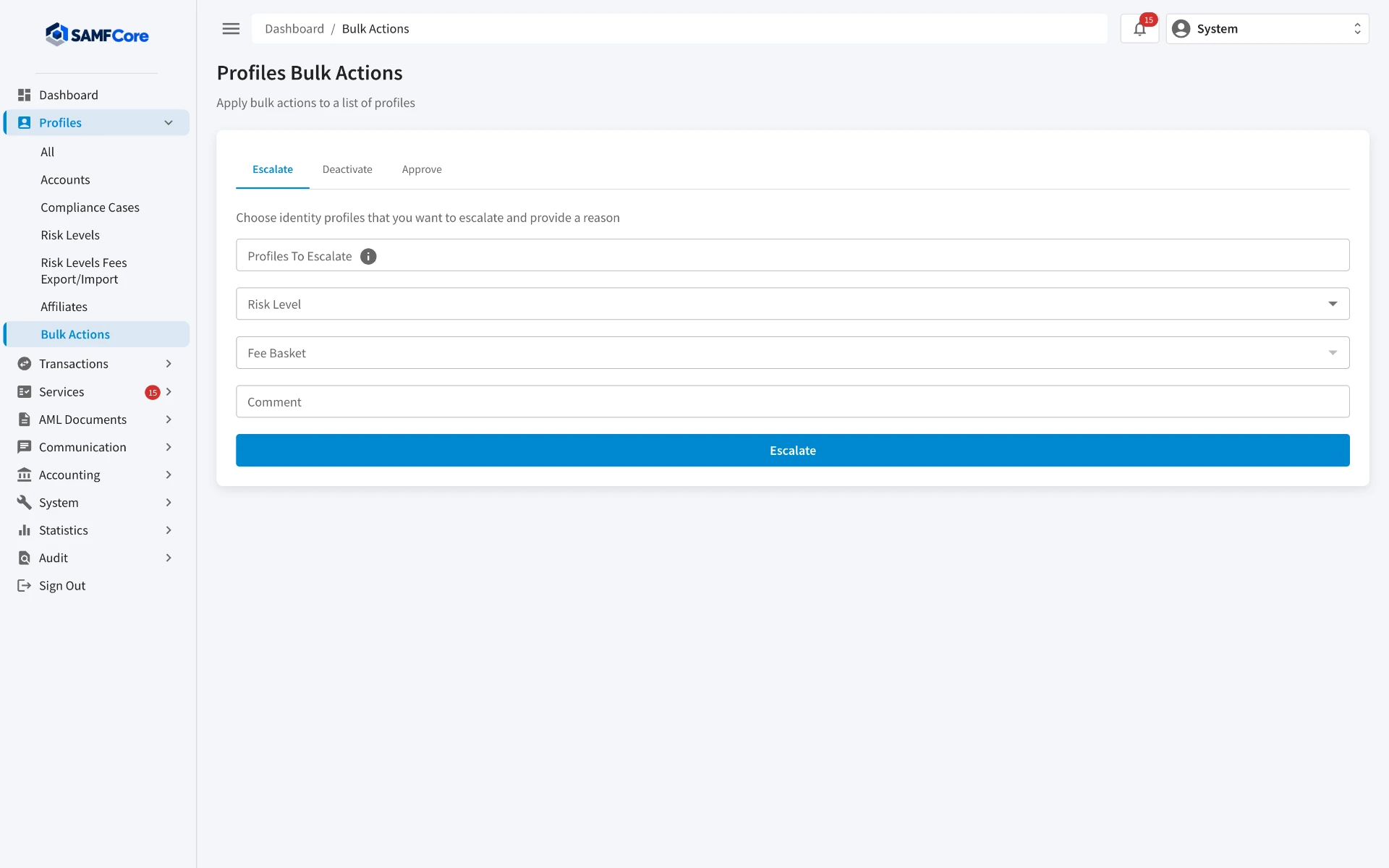
Task: Expand the Statistics menu chevron
Action: tap(169, 530)
